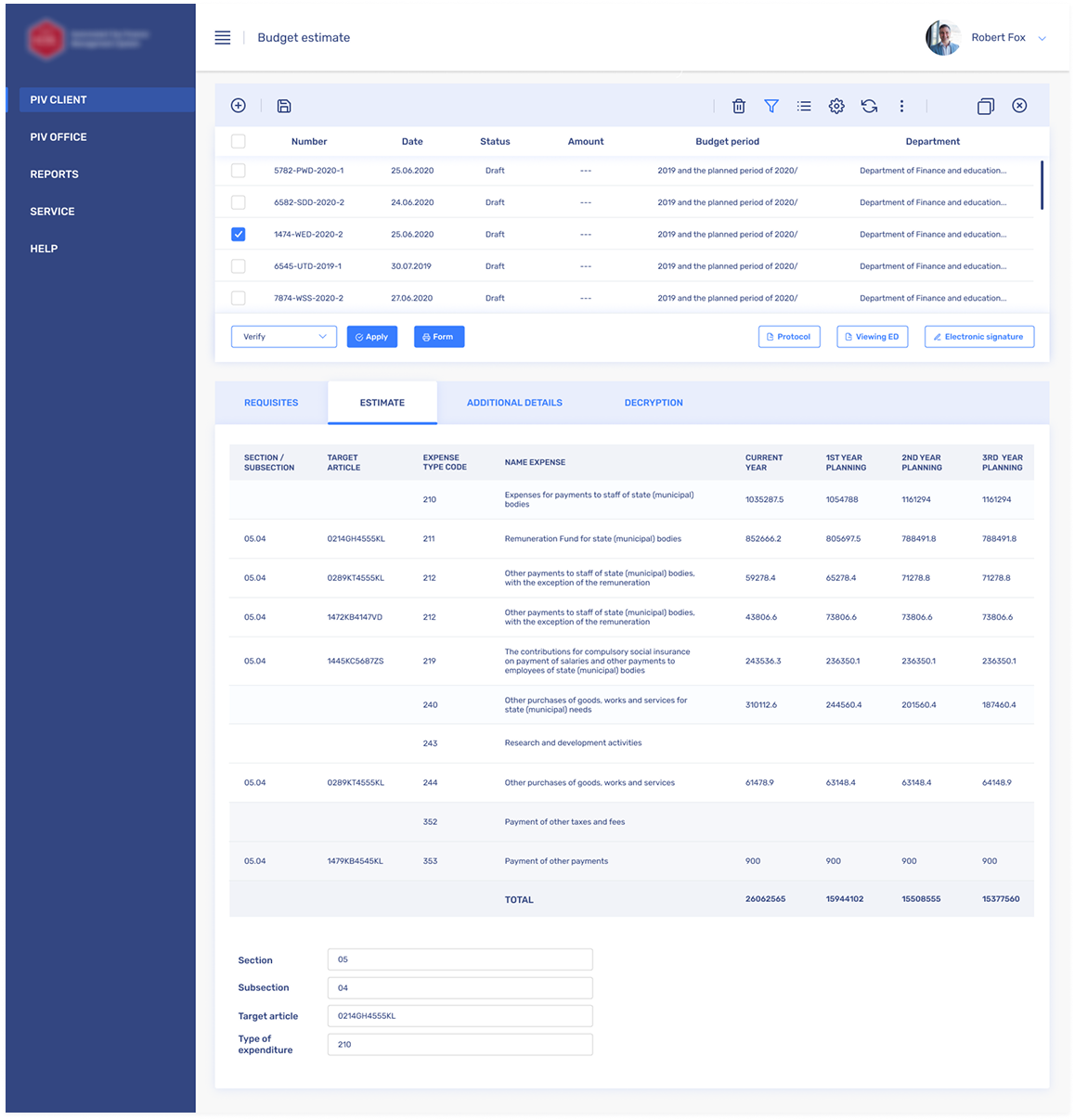Click the trash delete icon

click(739, 106)
